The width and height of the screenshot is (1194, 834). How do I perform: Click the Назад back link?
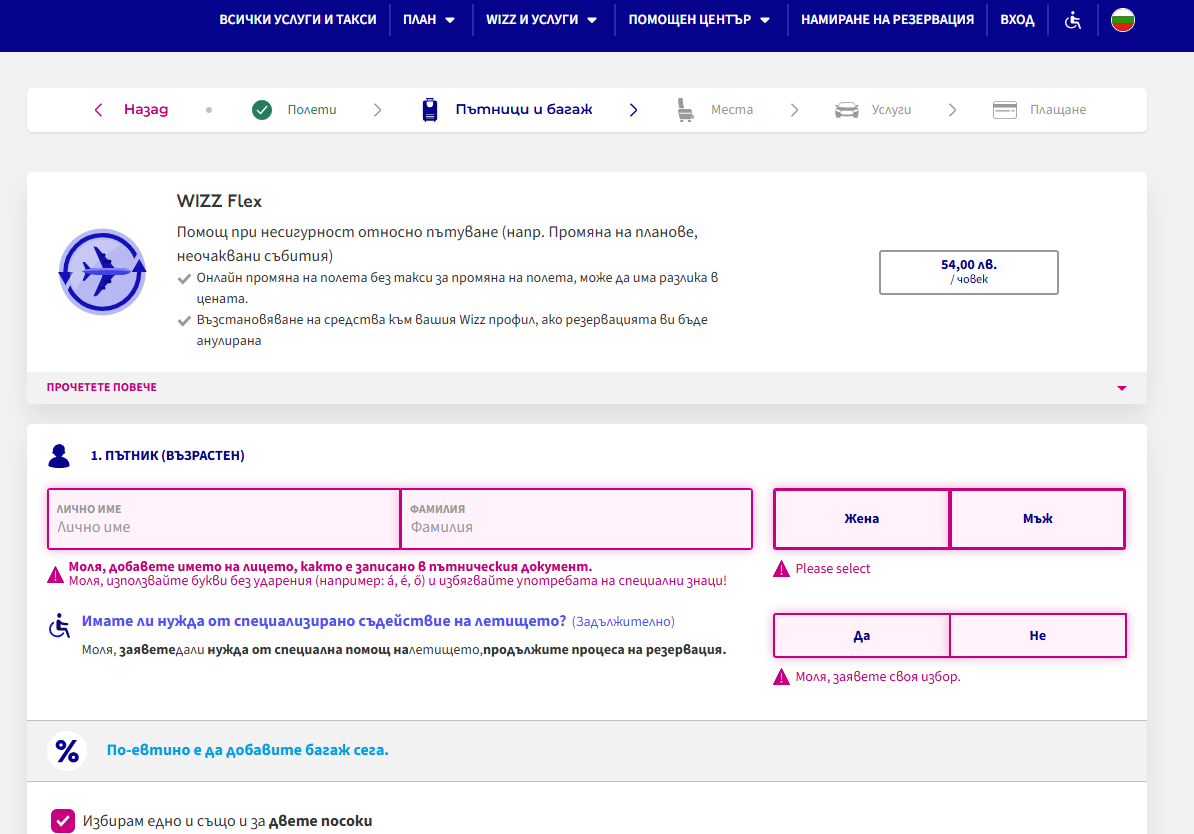(146, 110)
